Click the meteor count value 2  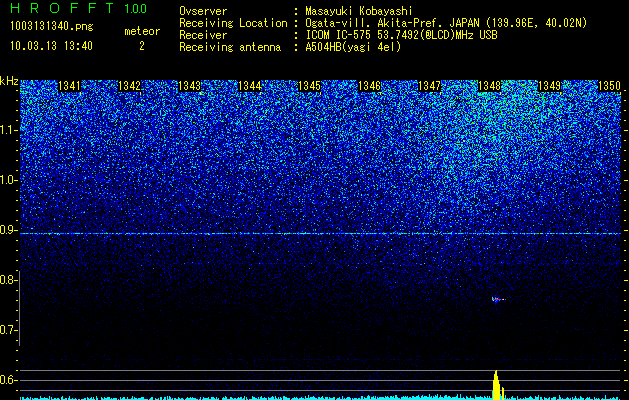point(142,46)
